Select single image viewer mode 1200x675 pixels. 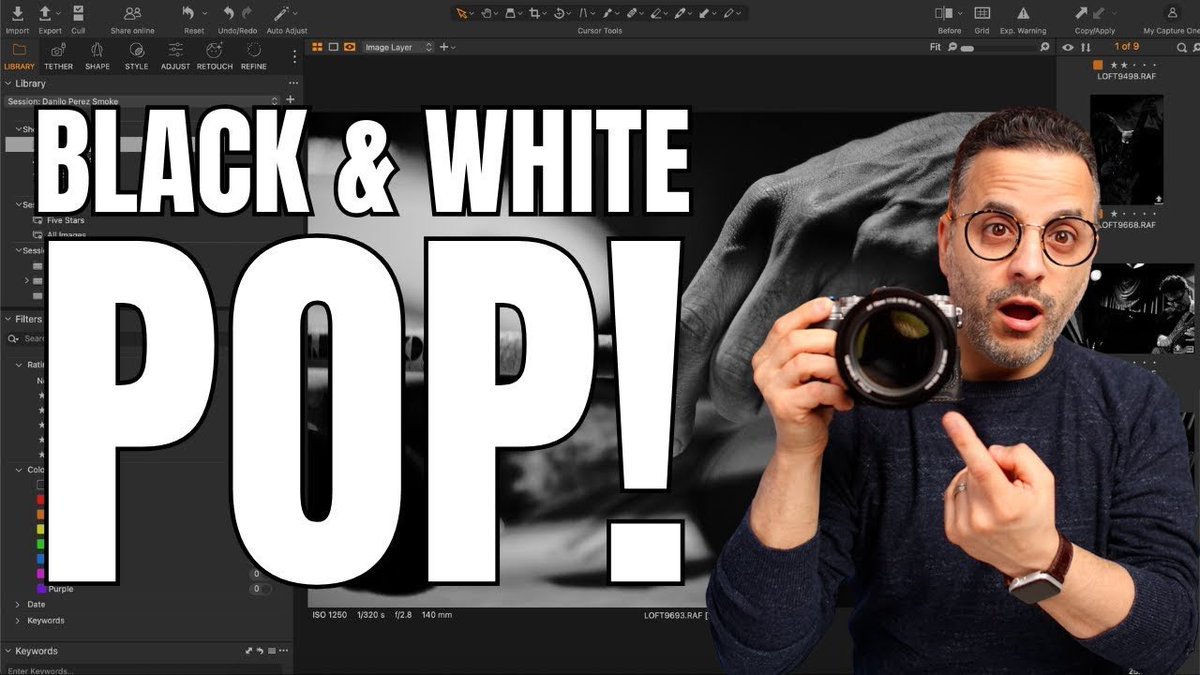pyautogui.click(x=333, y=47)
